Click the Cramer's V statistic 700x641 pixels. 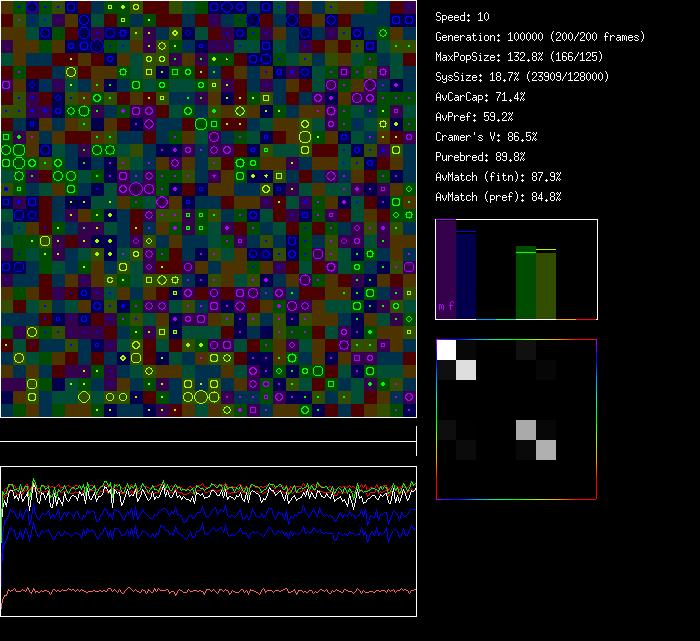(486, 137)
